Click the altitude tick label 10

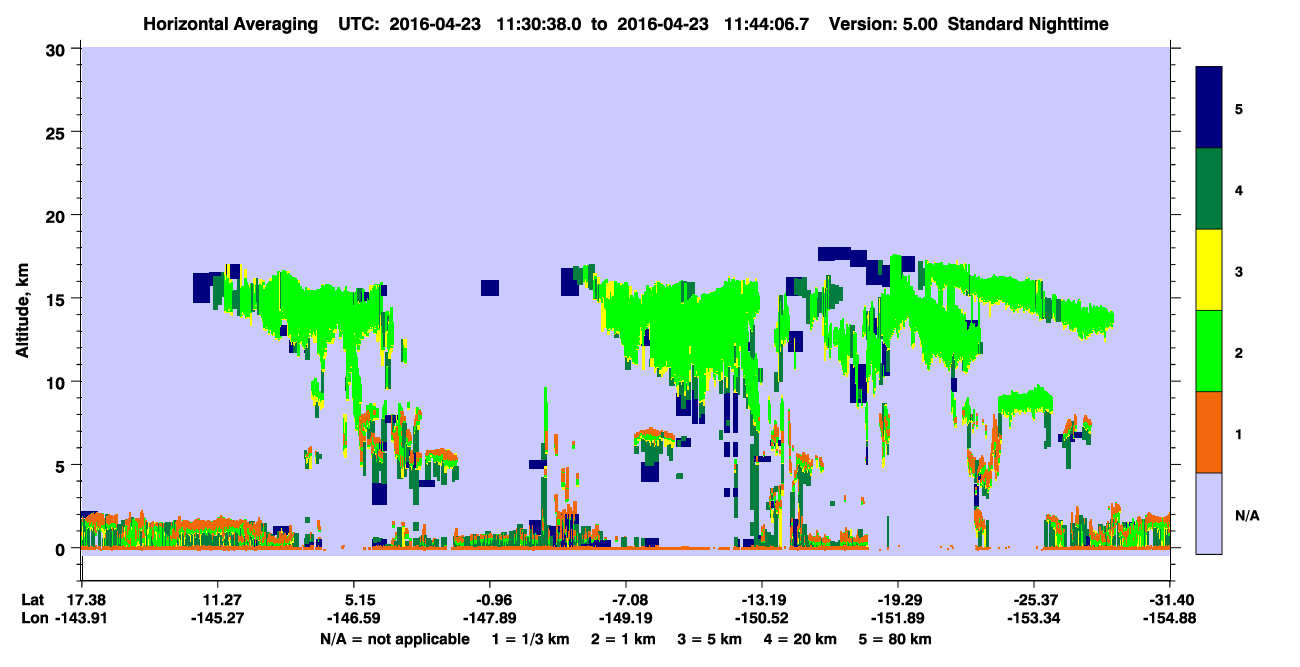coord(58,382)
